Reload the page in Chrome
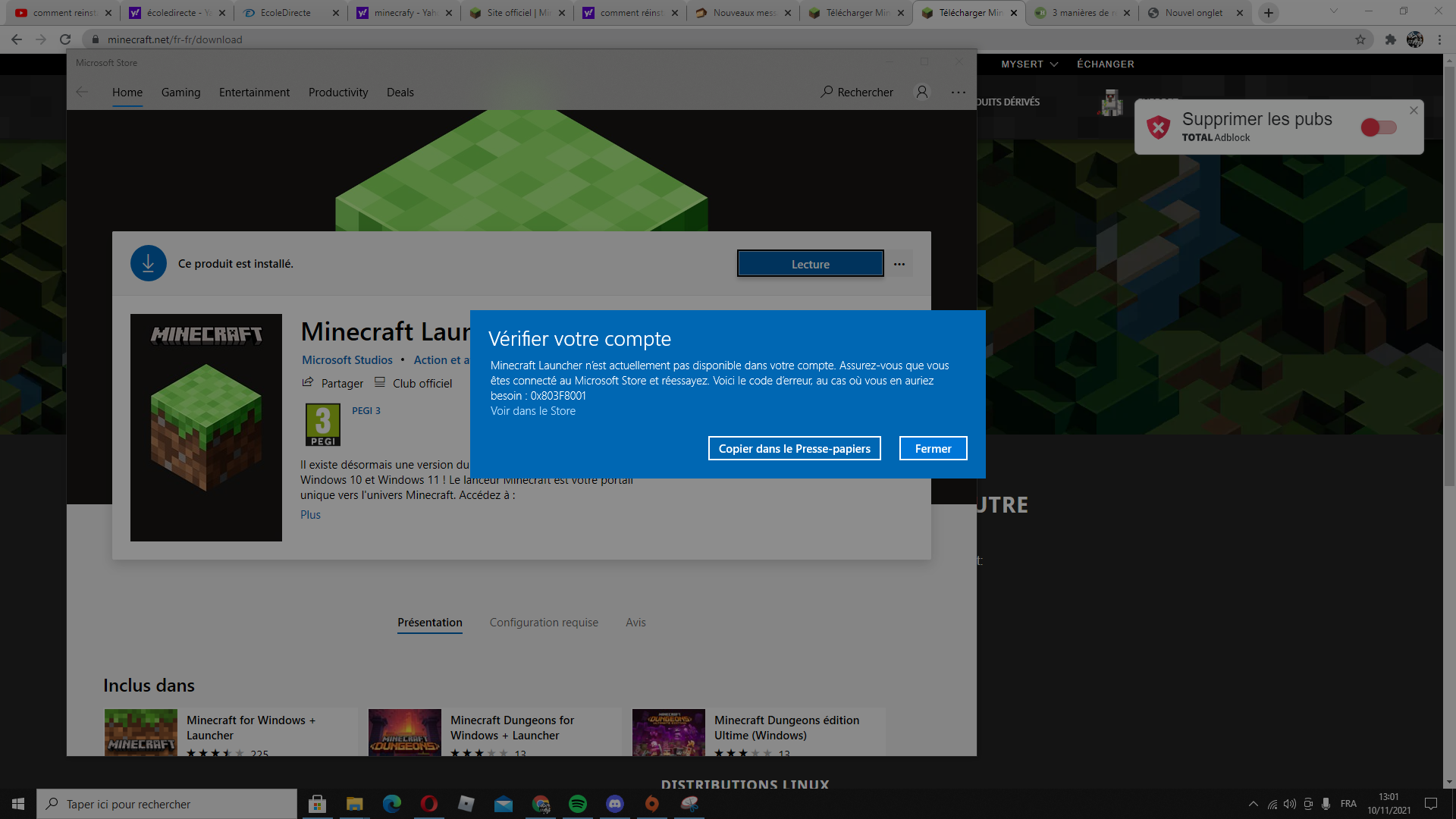Image resolution: width=1456 pixels, height=819 pixels. 65,39
